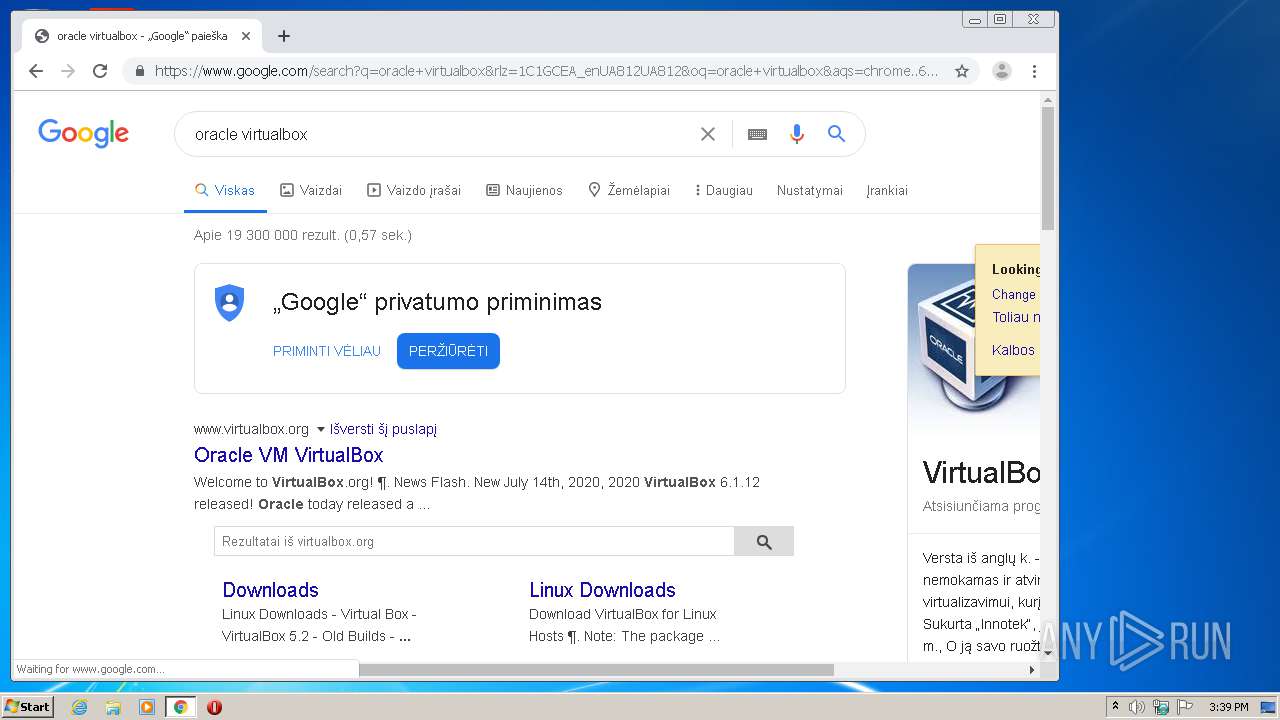This screenshot has width=1280, height=720.
Task: Open the Chrome three-dot menu
Action: (1034, 71)
